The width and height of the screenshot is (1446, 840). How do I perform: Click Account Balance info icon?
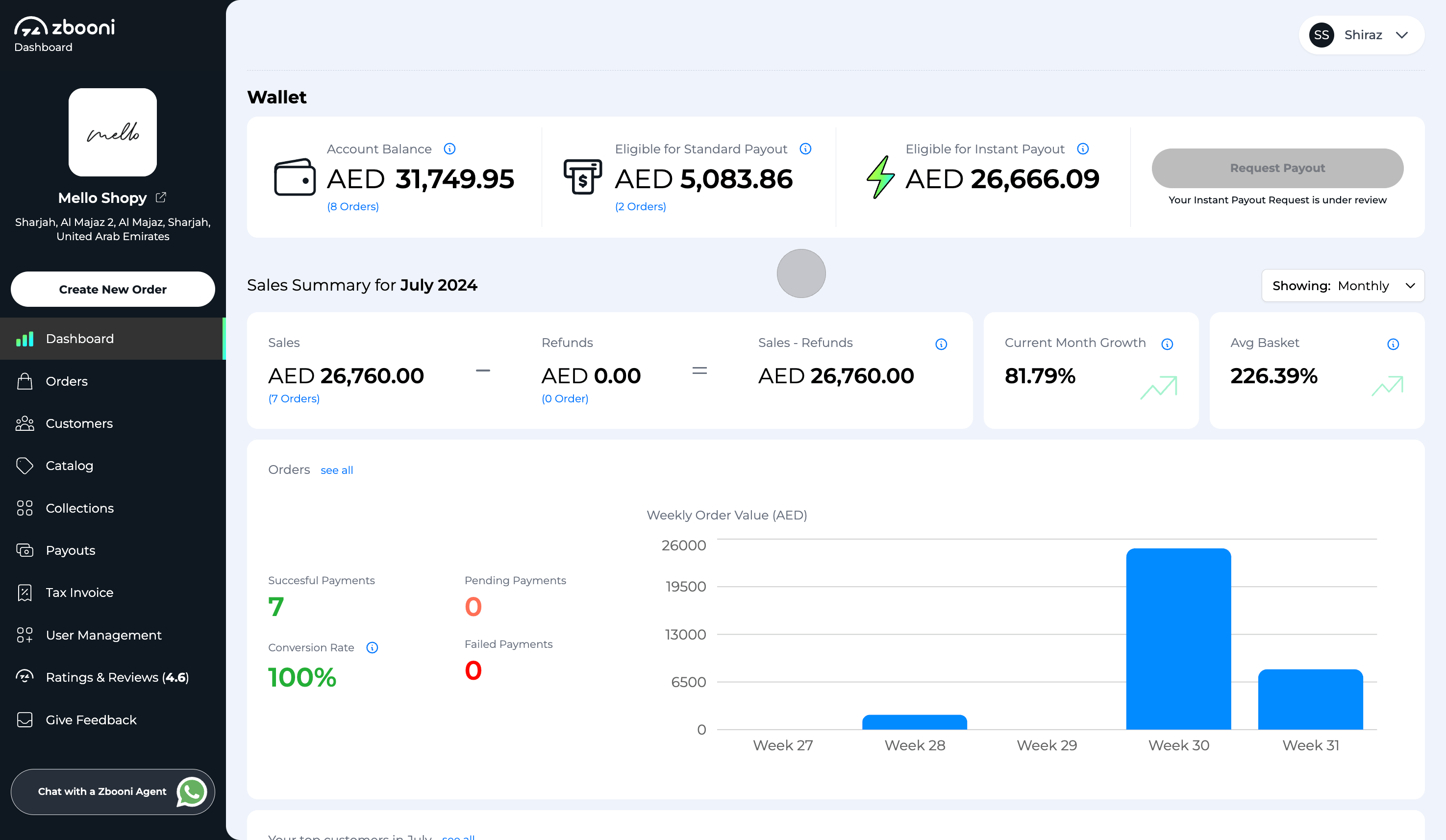click(450, 149)
